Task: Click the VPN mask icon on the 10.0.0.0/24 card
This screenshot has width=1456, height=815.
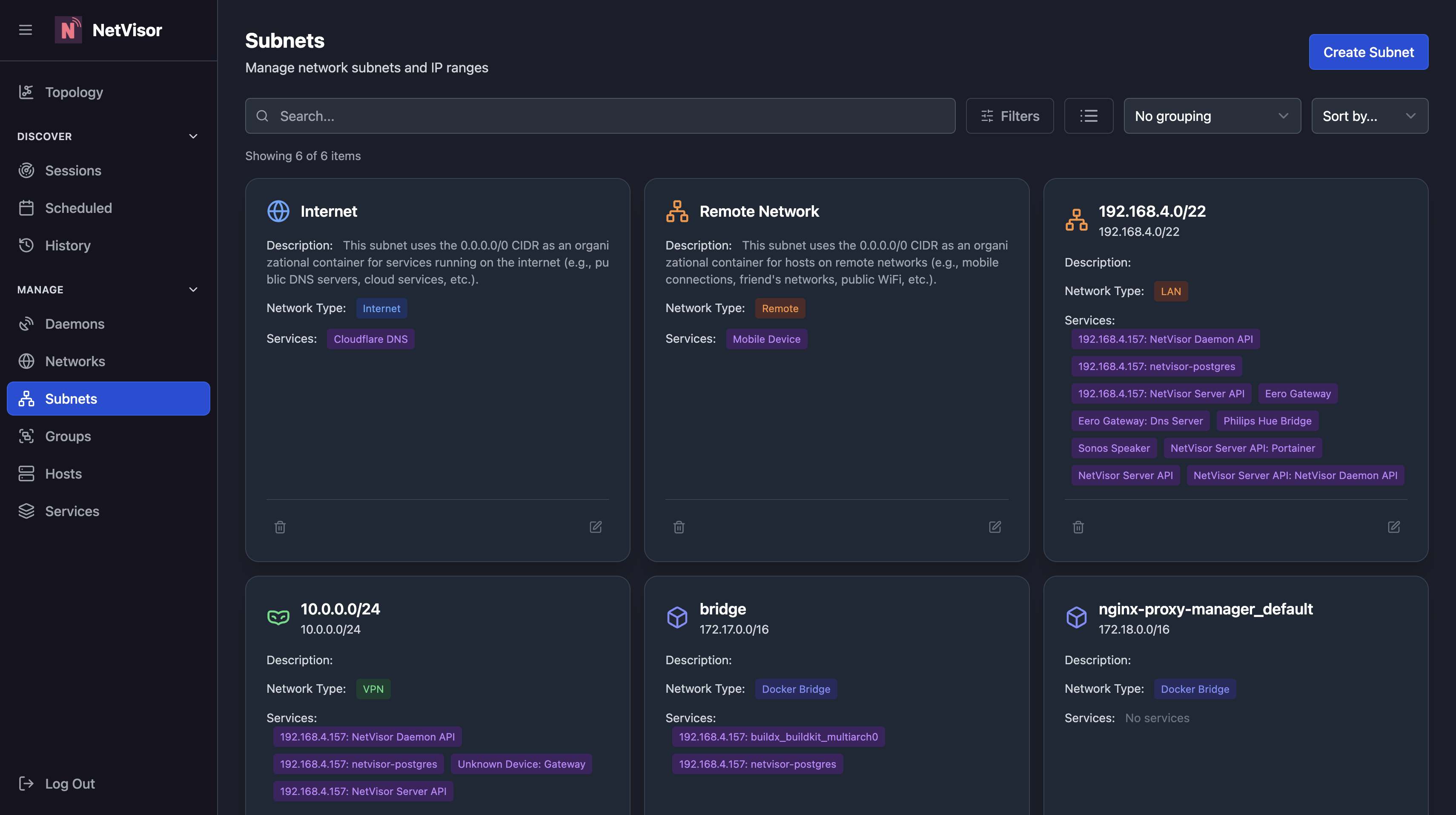Action: point(278,617)
